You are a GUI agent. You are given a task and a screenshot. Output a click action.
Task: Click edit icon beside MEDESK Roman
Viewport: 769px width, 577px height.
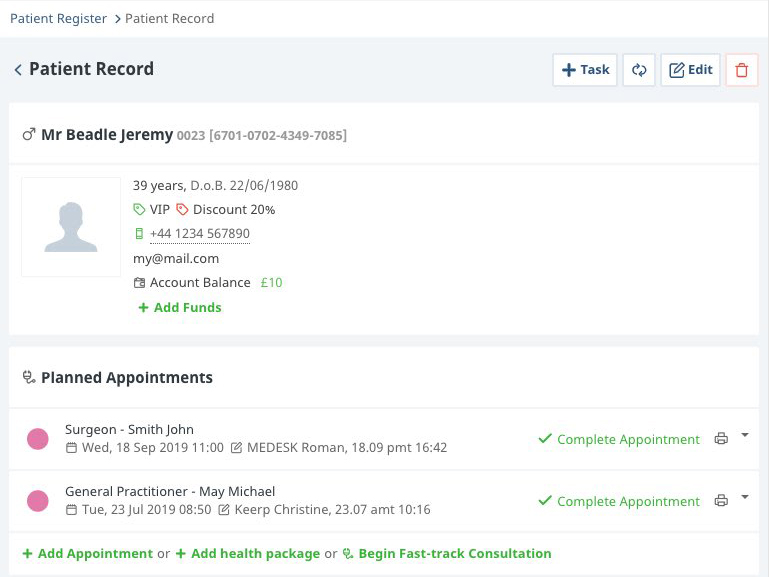[236, 448]
